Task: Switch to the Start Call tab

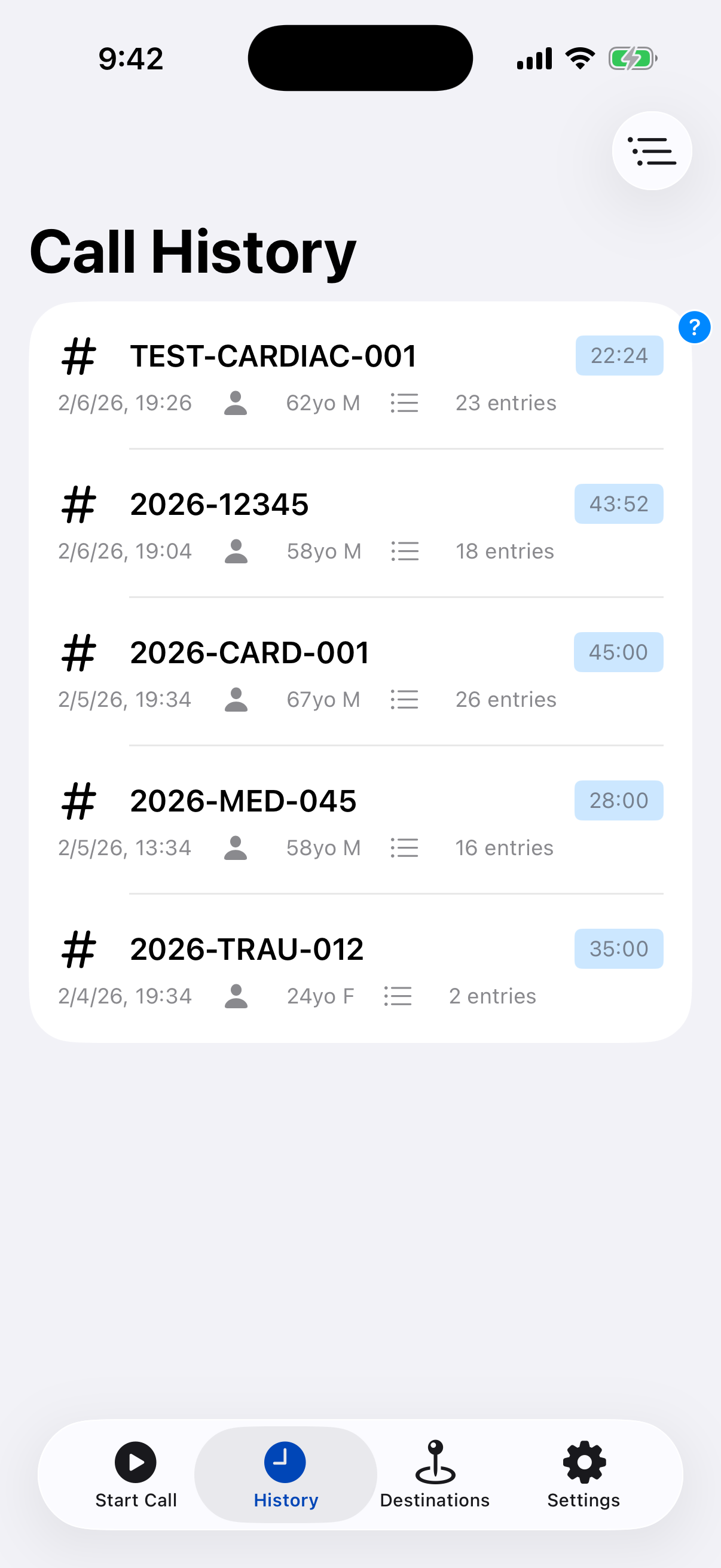Action: tap(136, 1474)
